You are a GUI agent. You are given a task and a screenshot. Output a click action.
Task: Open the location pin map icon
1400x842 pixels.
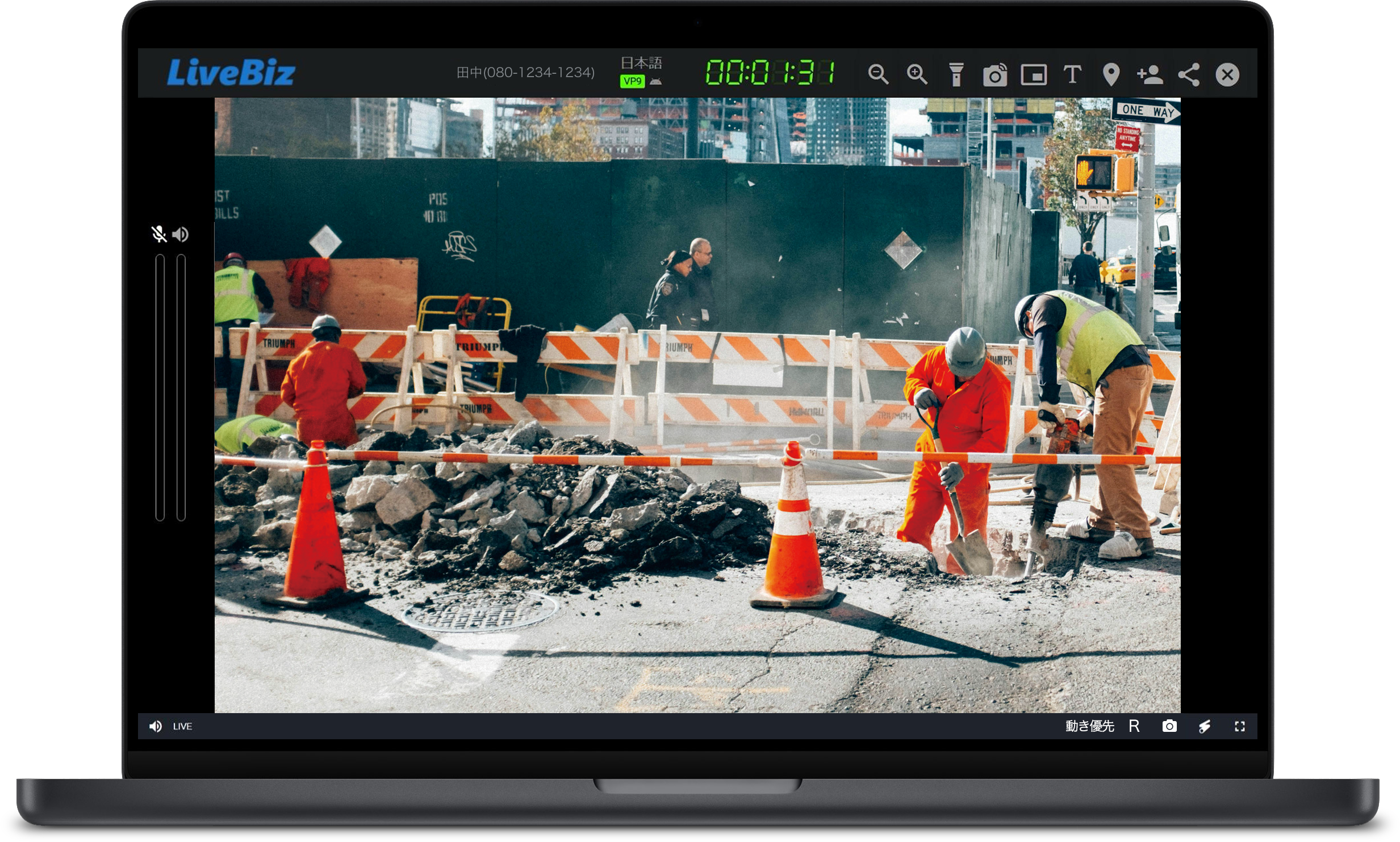click(1111, 74)
